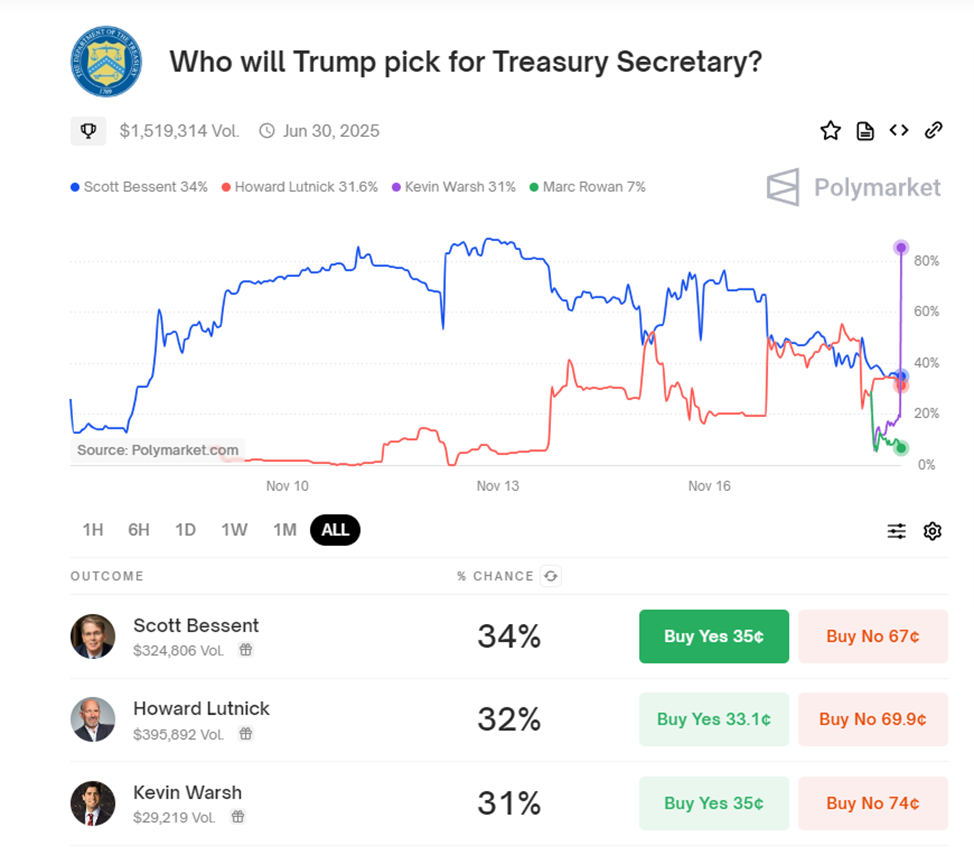Buy No 69.9¢ for Howard Lutnick
This screenshot has width=974, height=855.
(x=872, y=719)
